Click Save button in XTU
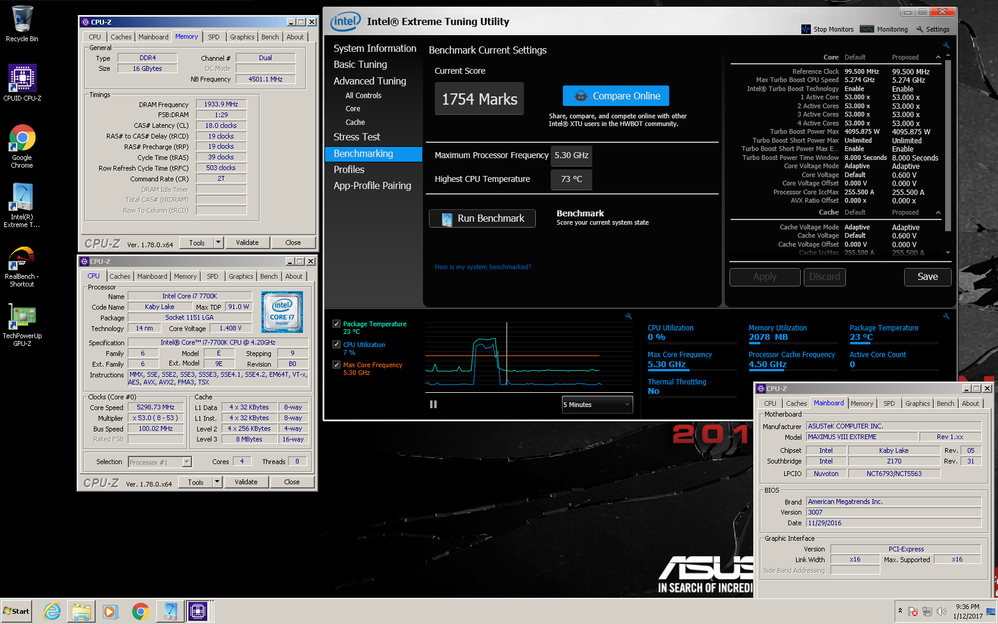The width and height of the screenshot is (998, 624). coord(927,277)
